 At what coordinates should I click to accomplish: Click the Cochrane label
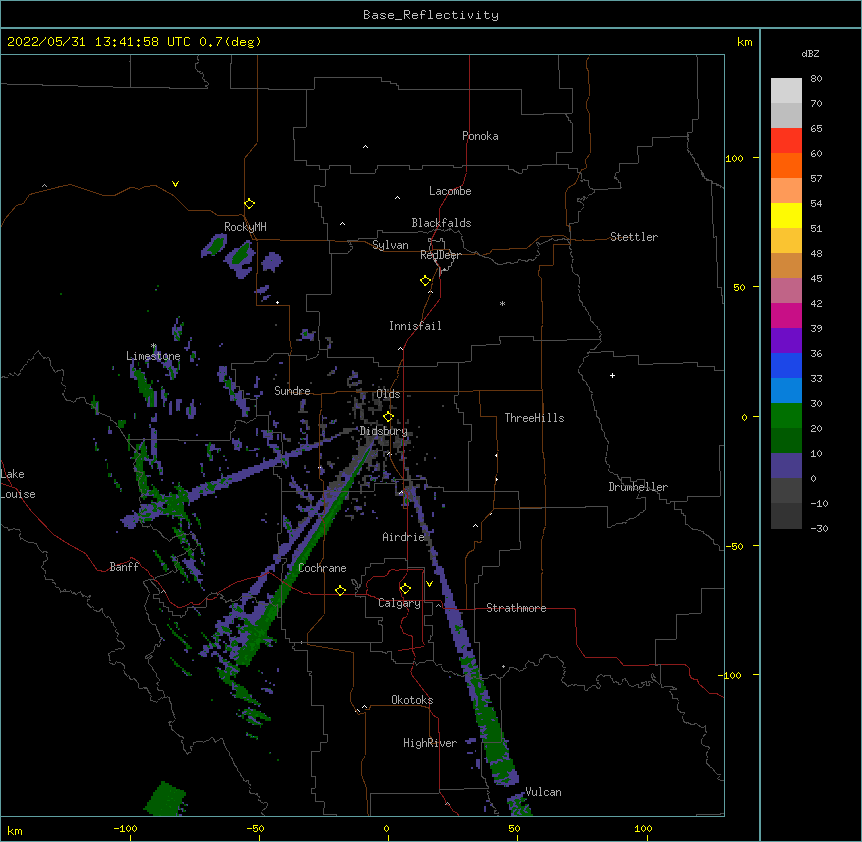[322, 568]
